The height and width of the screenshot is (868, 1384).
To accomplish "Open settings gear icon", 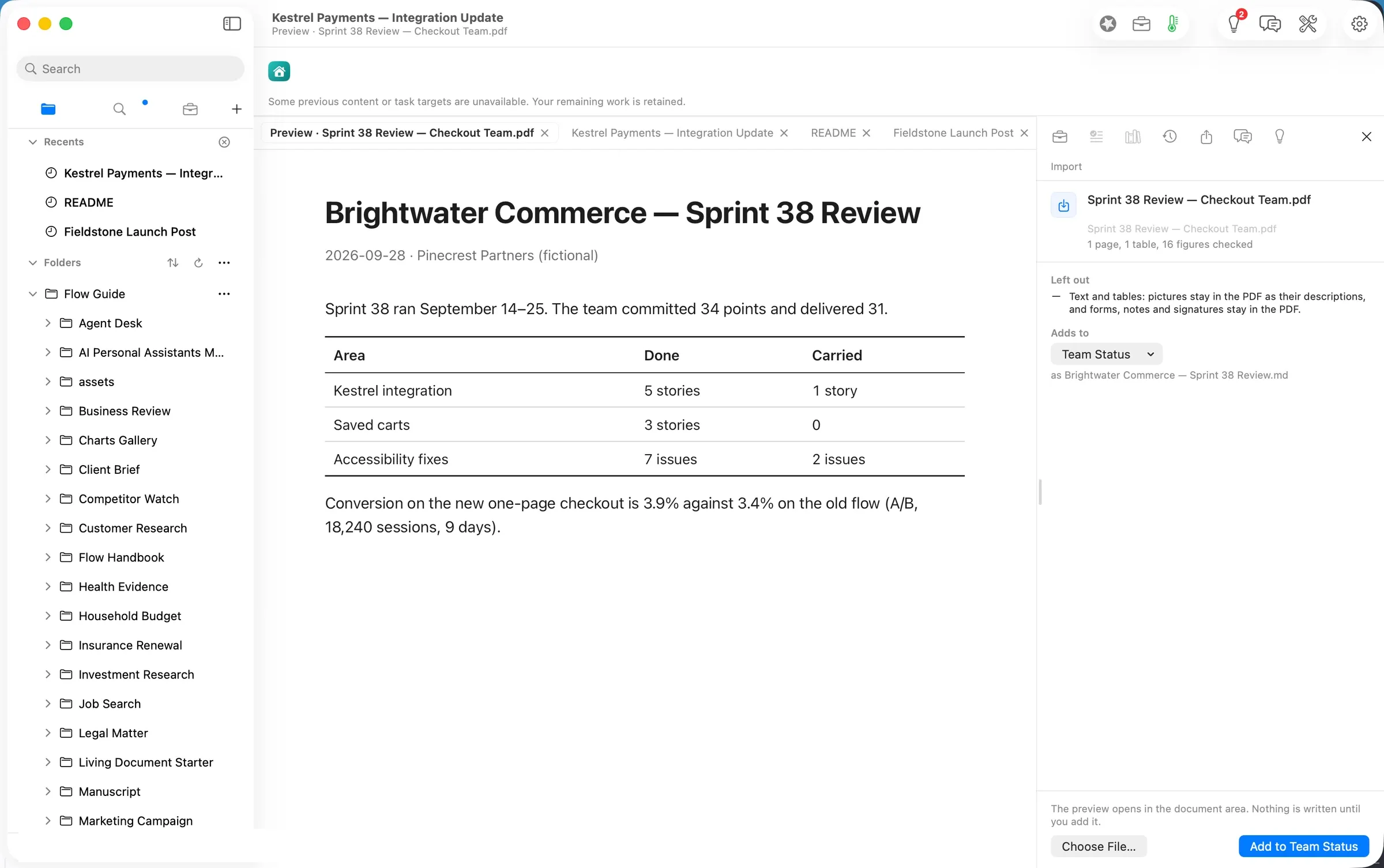I will pyautogui.click(x=1359, y=24).
